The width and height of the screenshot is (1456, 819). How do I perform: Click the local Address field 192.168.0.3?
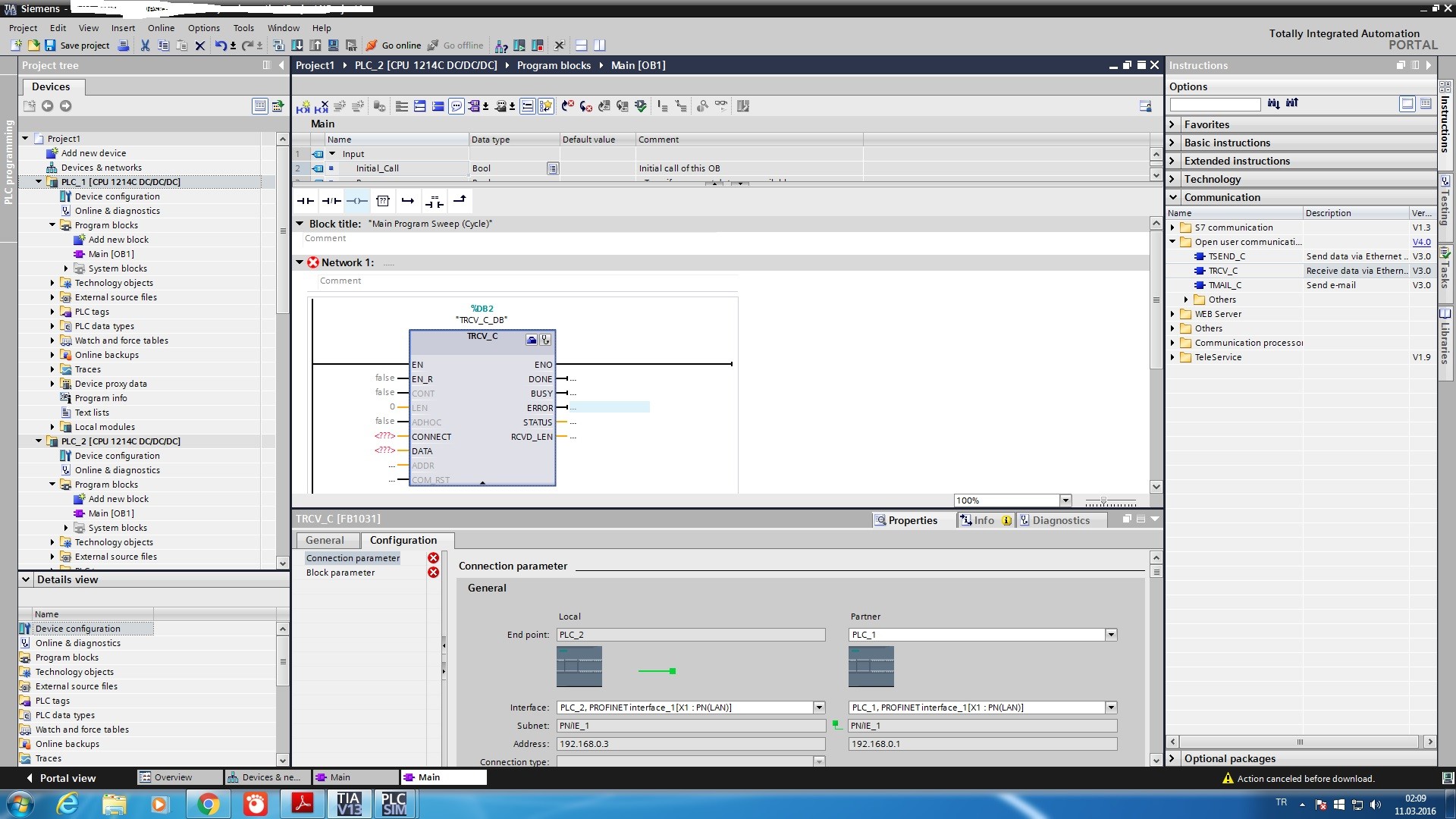(x=691, y=744)
